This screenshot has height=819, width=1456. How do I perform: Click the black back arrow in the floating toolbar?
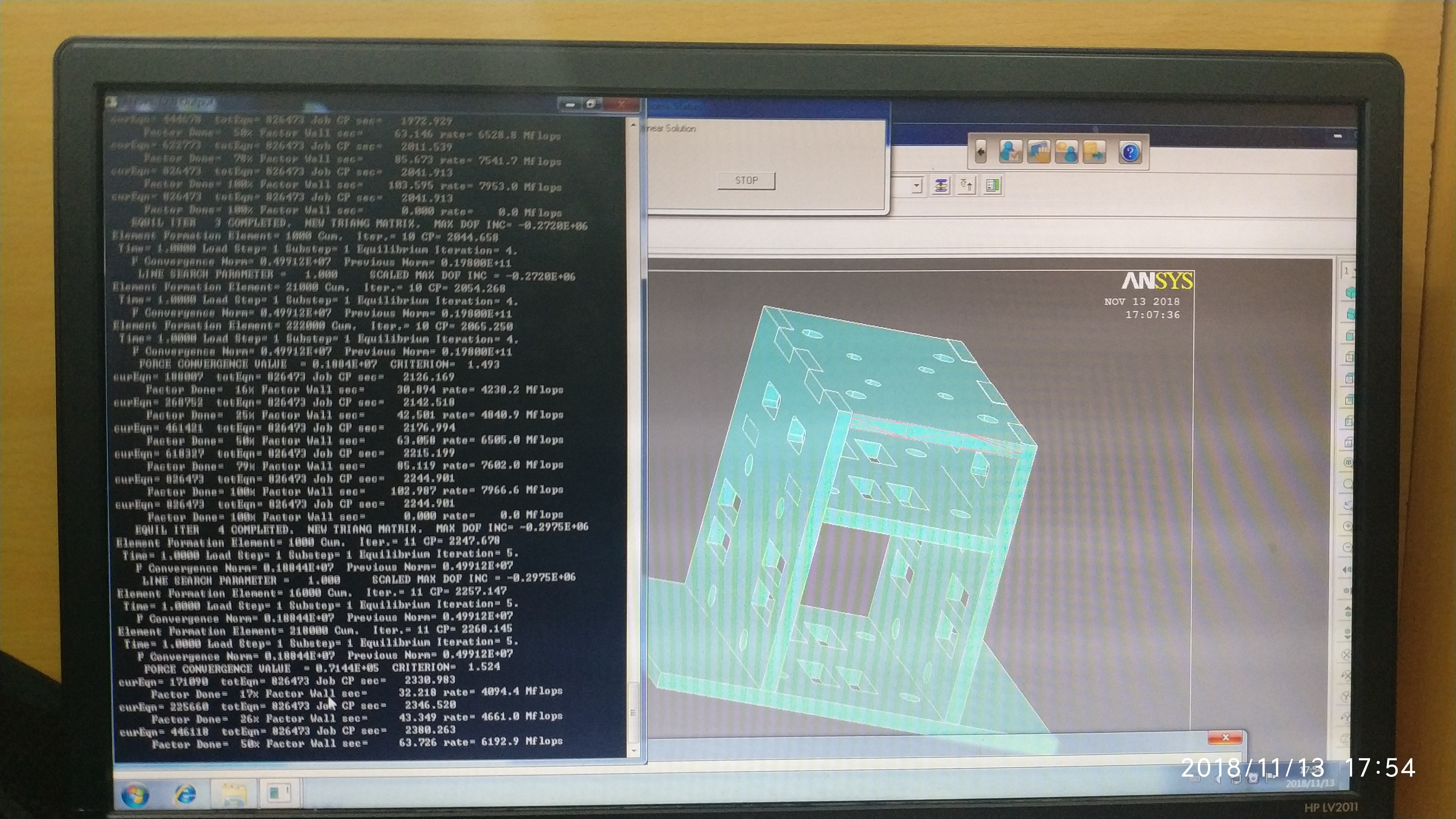click(981, 152)
